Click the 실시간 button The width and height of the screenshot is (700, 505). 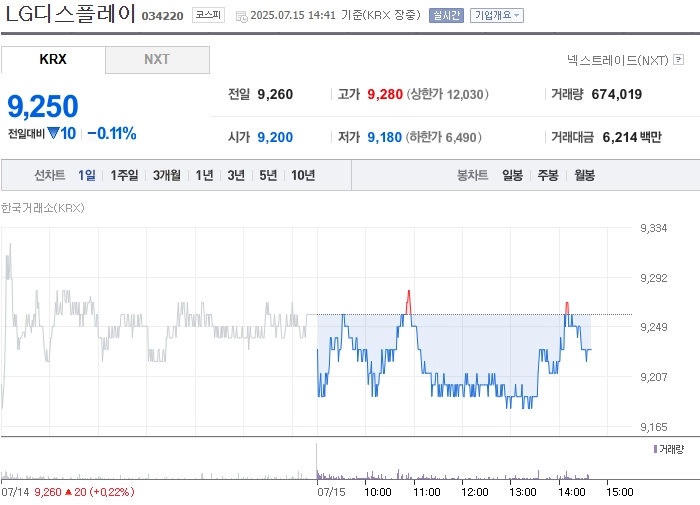(446, 16)
